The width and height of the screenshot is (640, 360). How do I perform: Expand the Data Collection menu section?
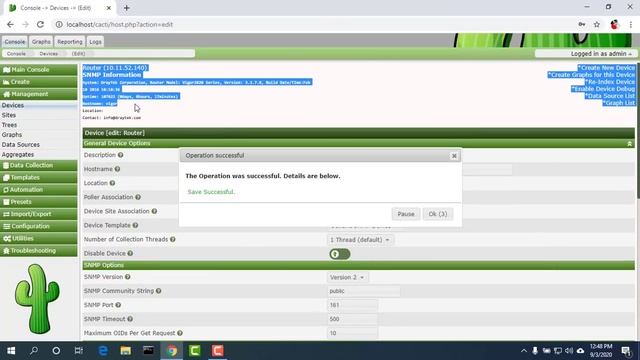39,165
